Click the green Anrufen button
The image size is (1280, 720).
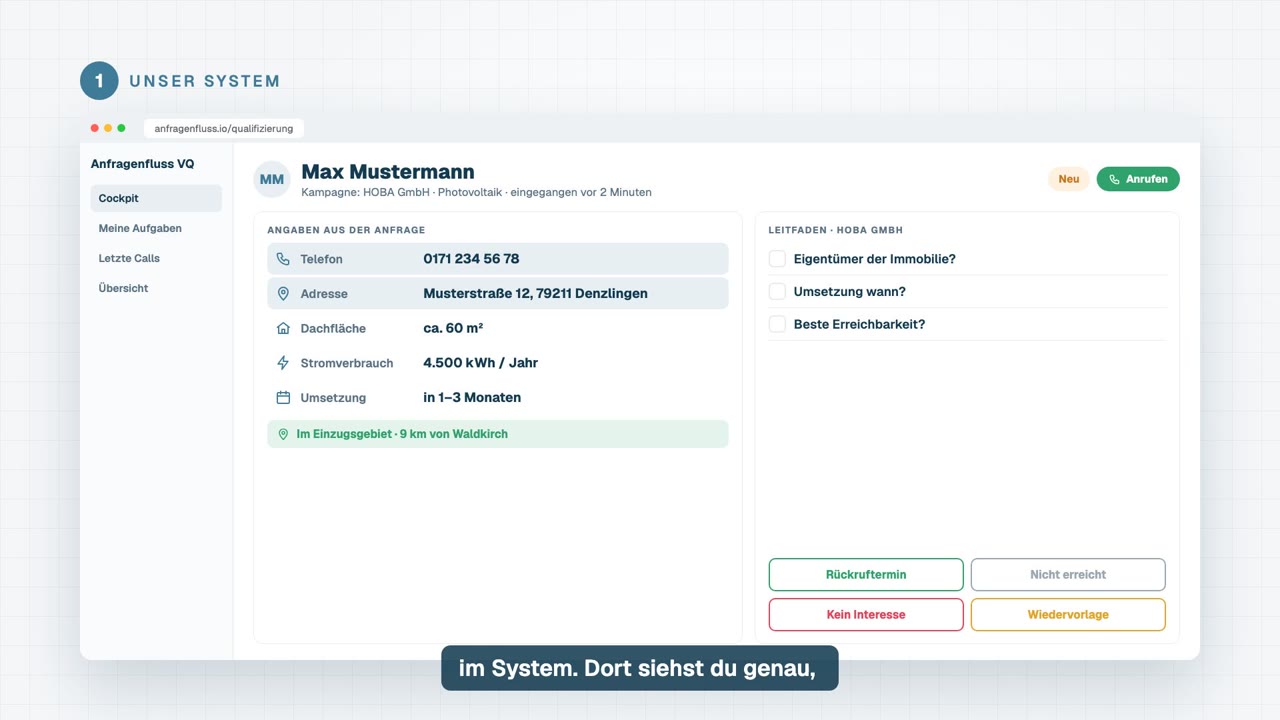[1138, 179]
